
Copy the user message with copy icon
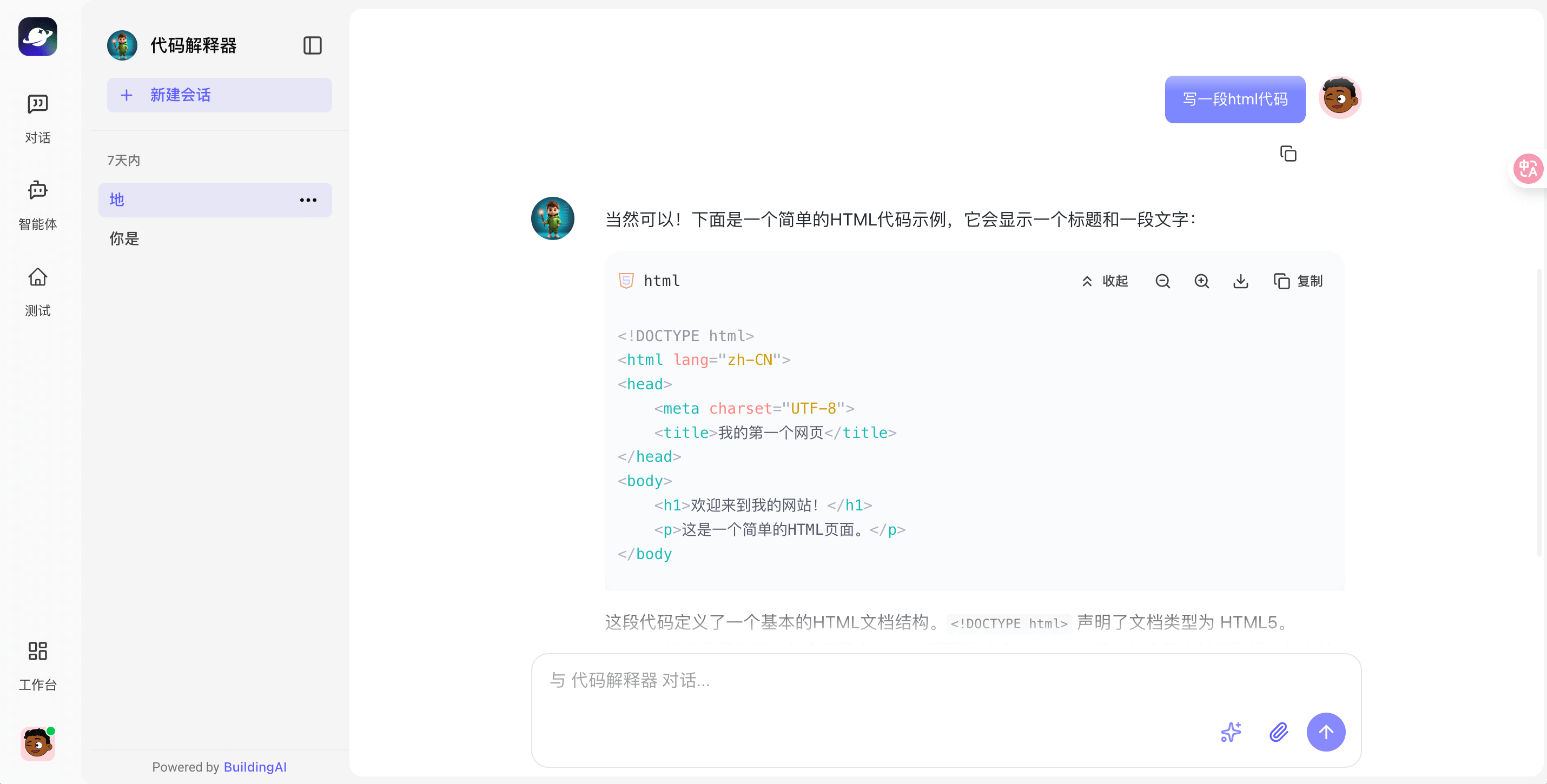point(1287,154)
